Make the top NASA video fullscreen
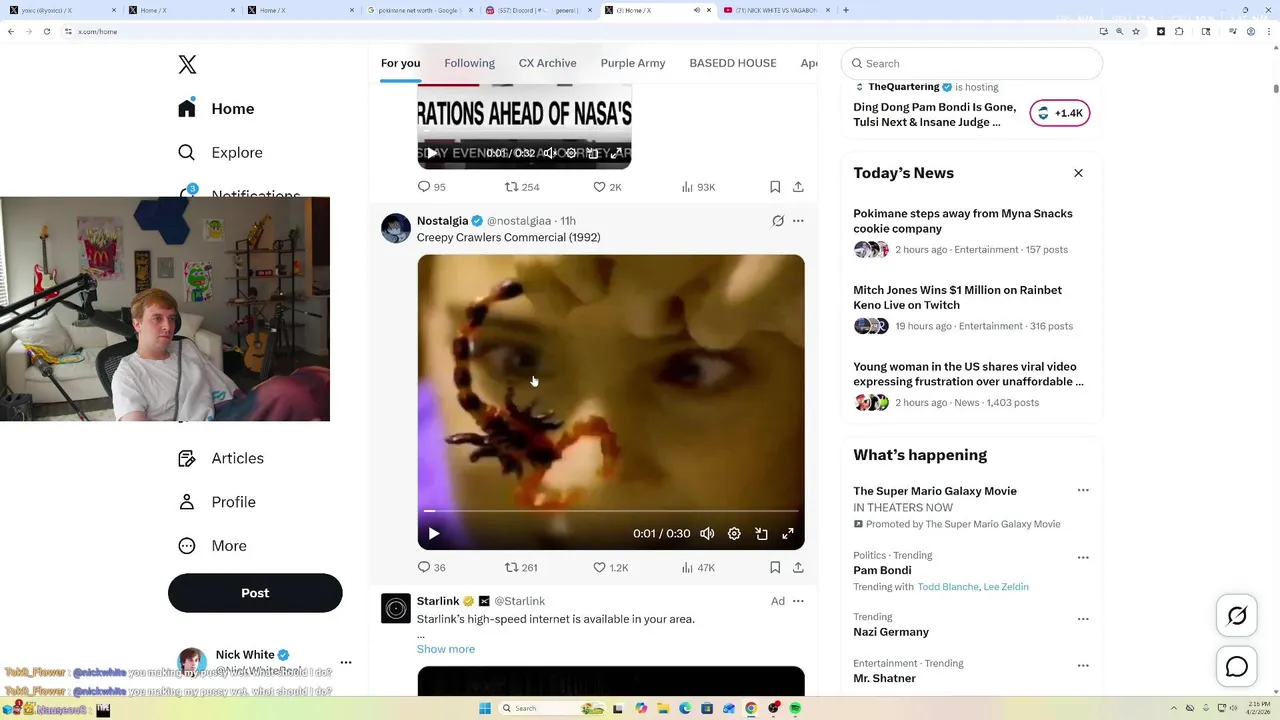 (616, 153)
